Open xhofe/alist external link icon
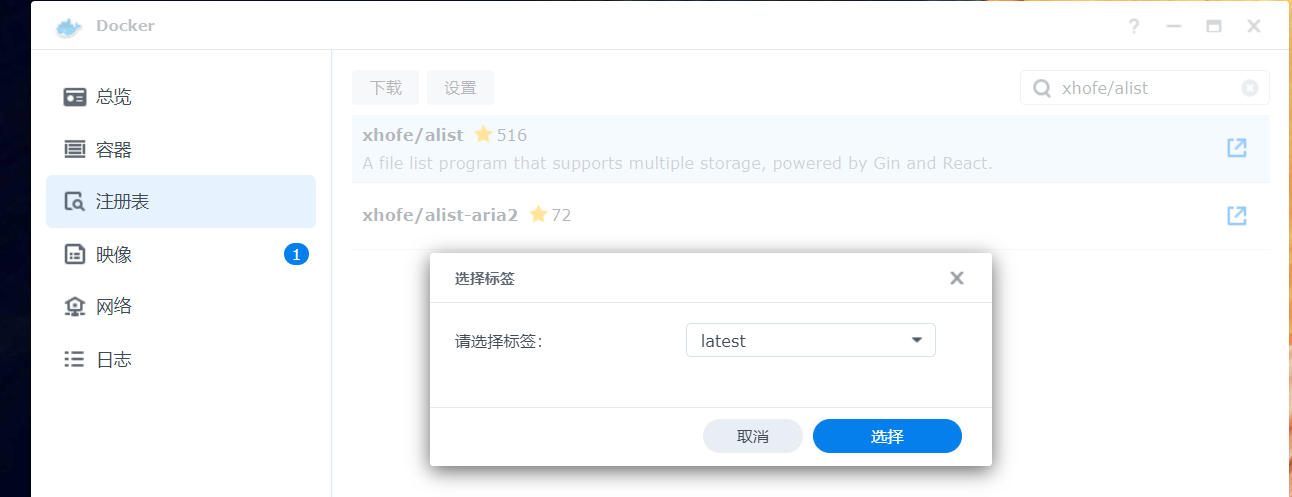The height and width of the screenshot is (497, 1292). [1237, 148]
